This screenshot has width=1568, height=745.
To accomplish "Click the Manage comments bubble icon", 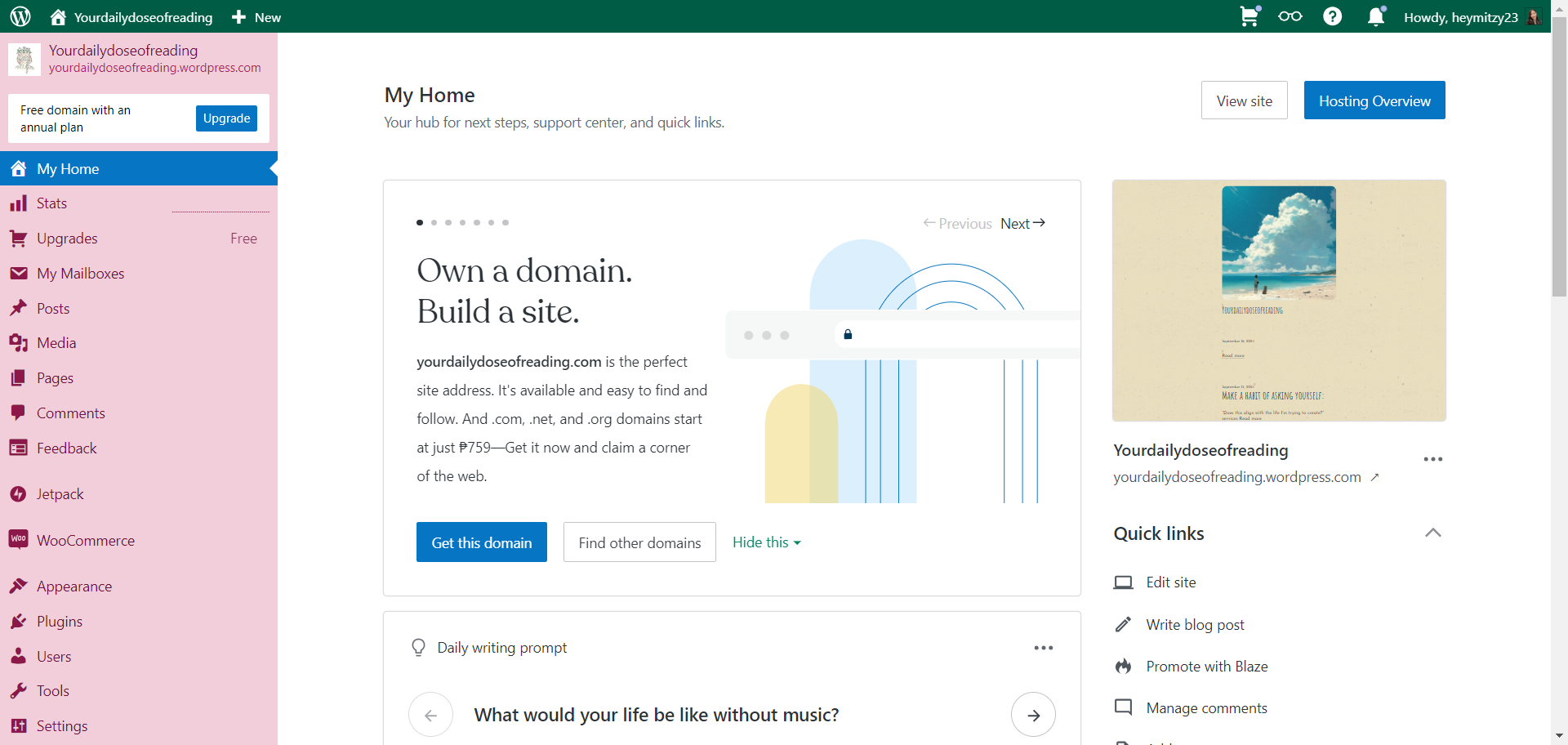I will 1124,707.
